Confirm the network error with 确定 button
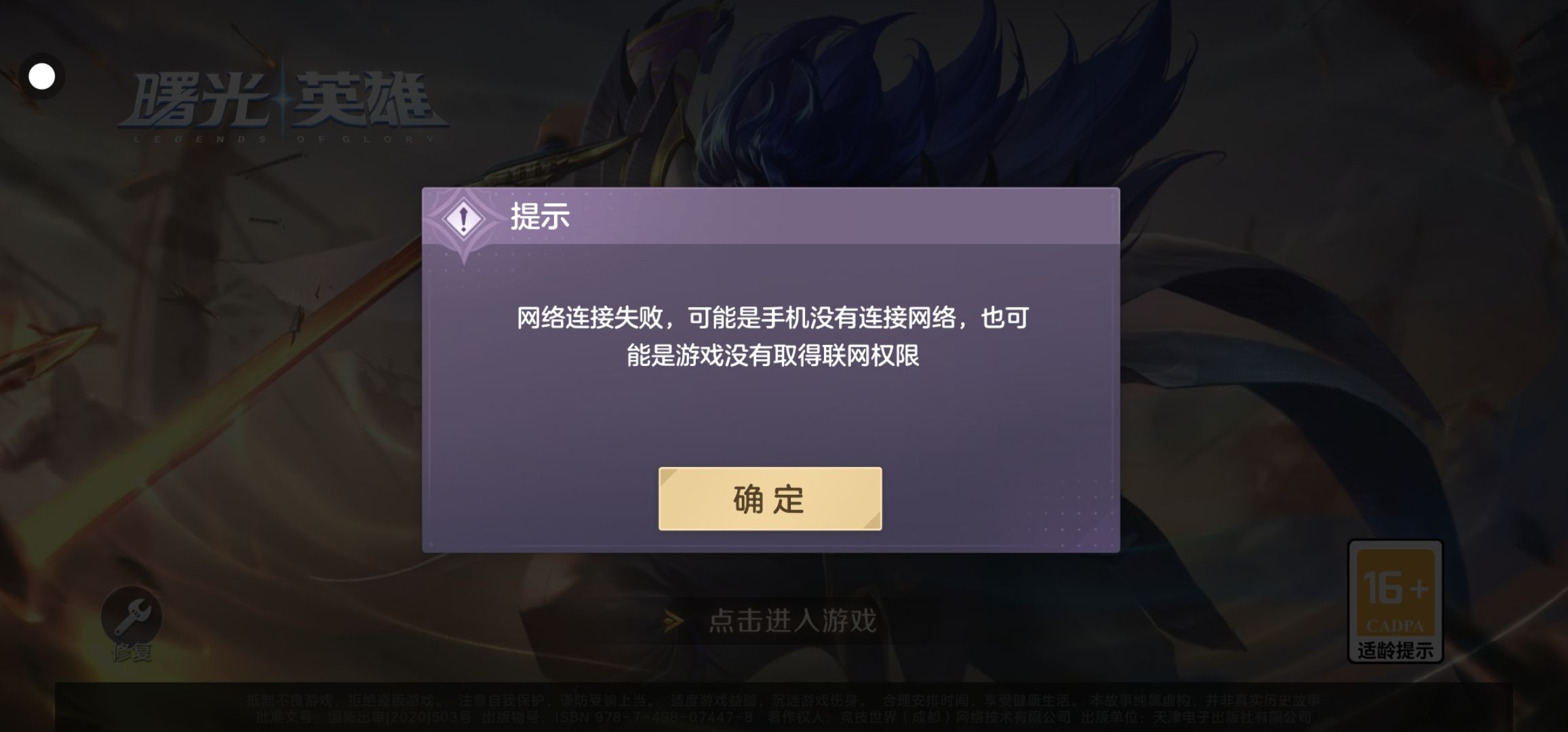 tap(770, 499)
